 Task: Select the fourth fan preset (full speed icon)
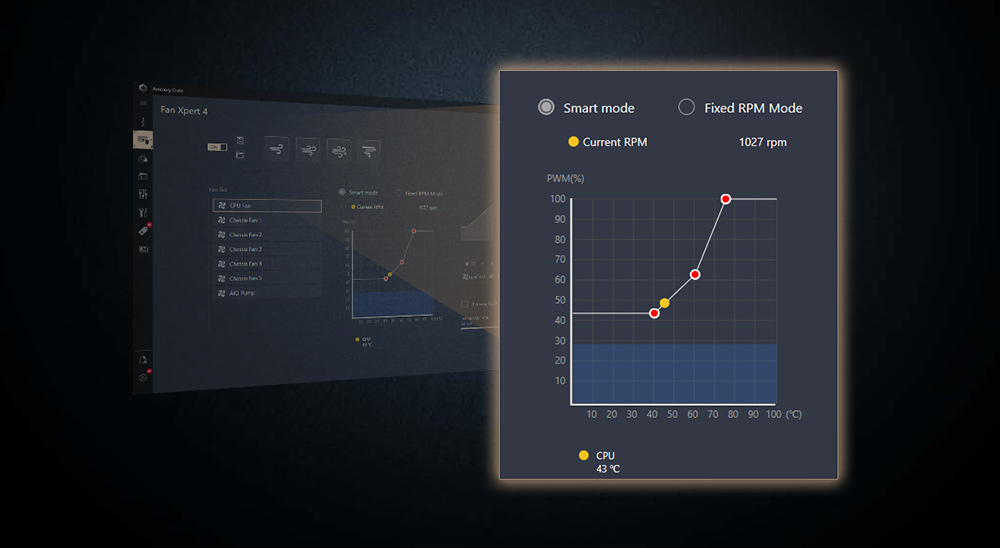(369, 152)
